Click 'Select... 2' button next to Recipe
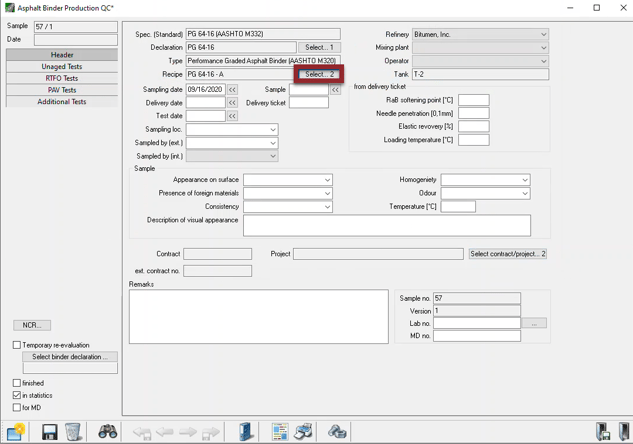 pos(319,74)
